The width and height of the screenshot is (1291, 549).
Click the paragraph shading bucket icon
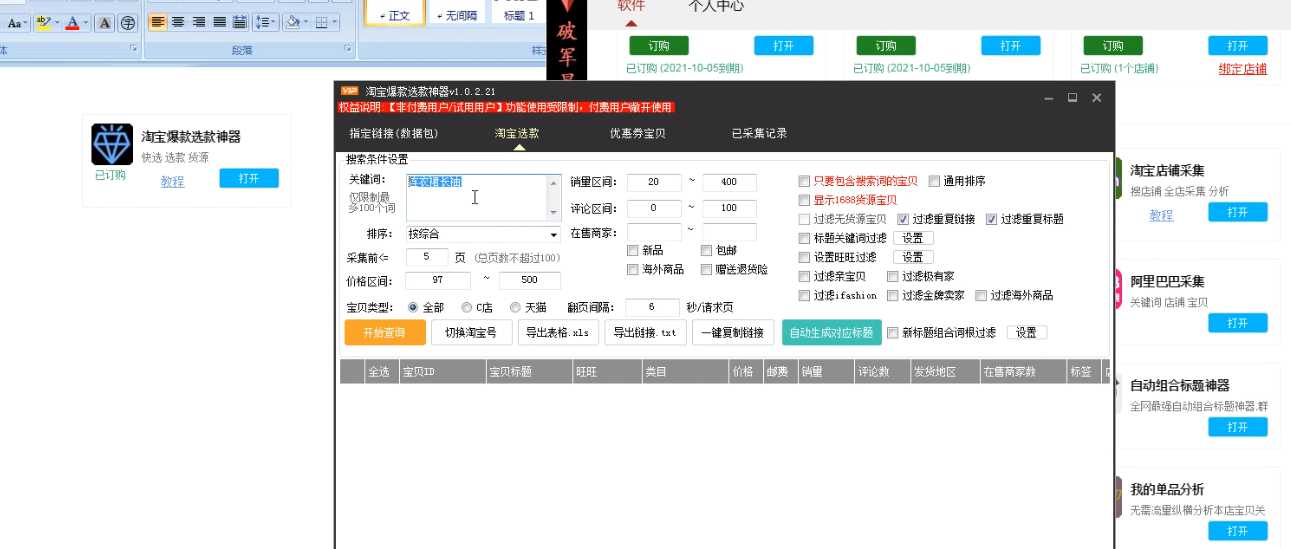(x=292, y=22)
